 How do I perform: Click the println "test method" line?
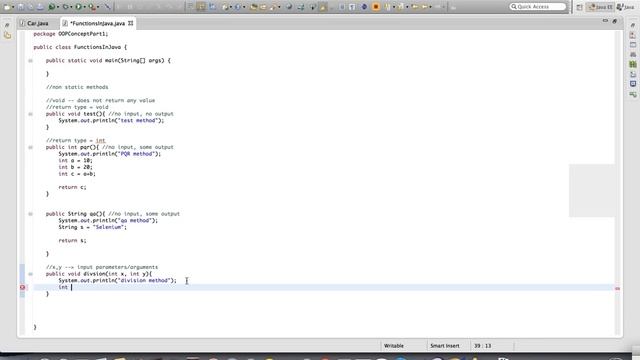coord(111,121)
